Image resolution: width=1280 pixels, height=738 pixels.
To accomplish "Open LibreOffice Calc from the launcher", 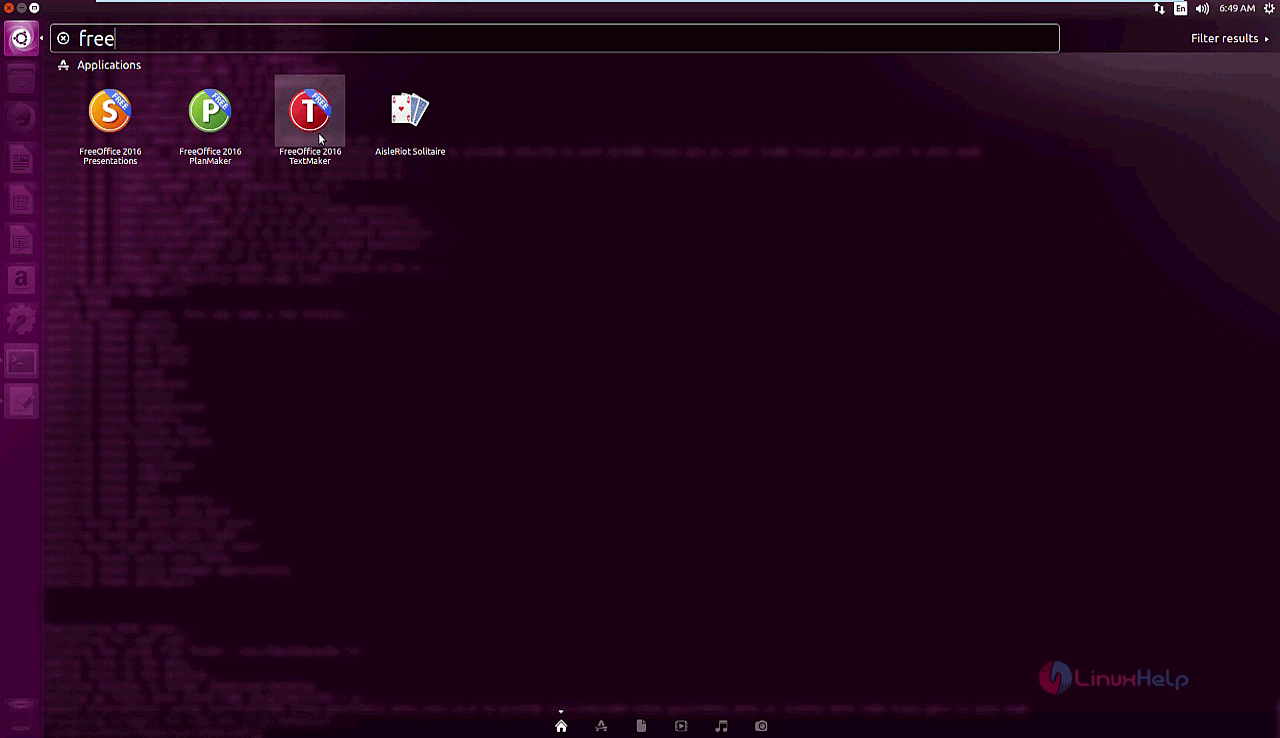I will click(21, 200).
